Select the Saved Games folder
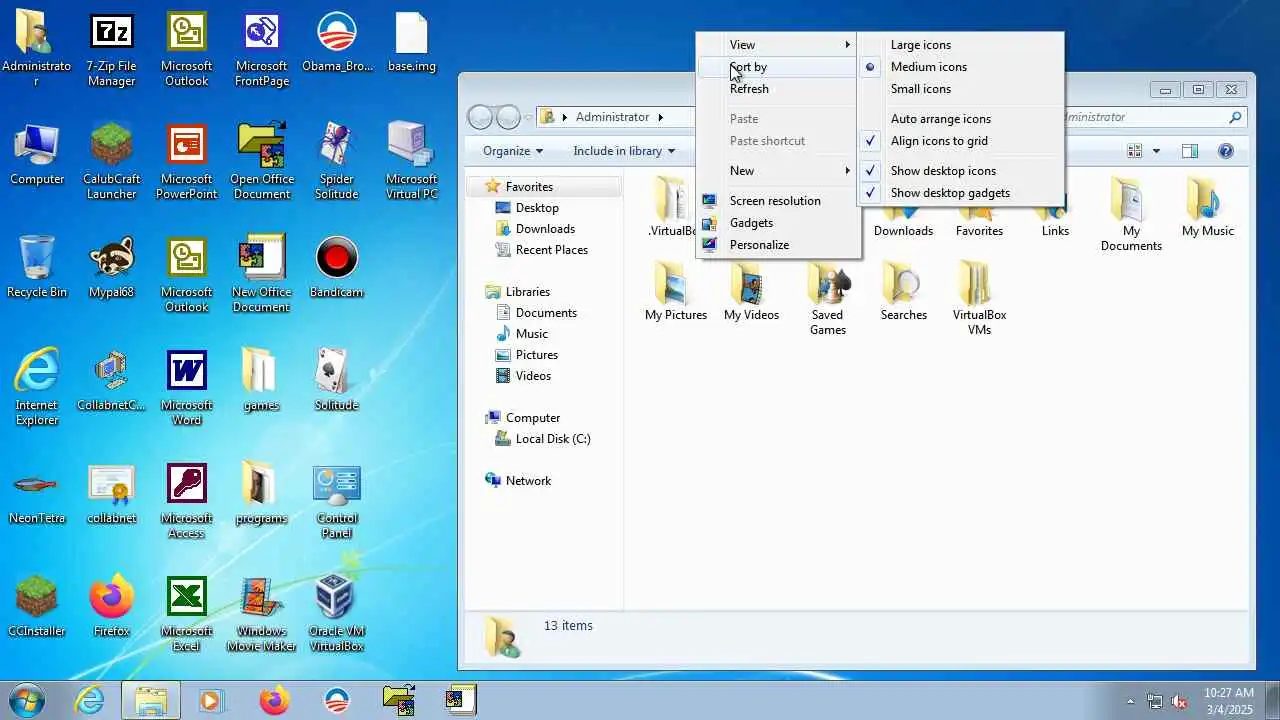Viewport: 1280px width, 720px height. (828, 298)
